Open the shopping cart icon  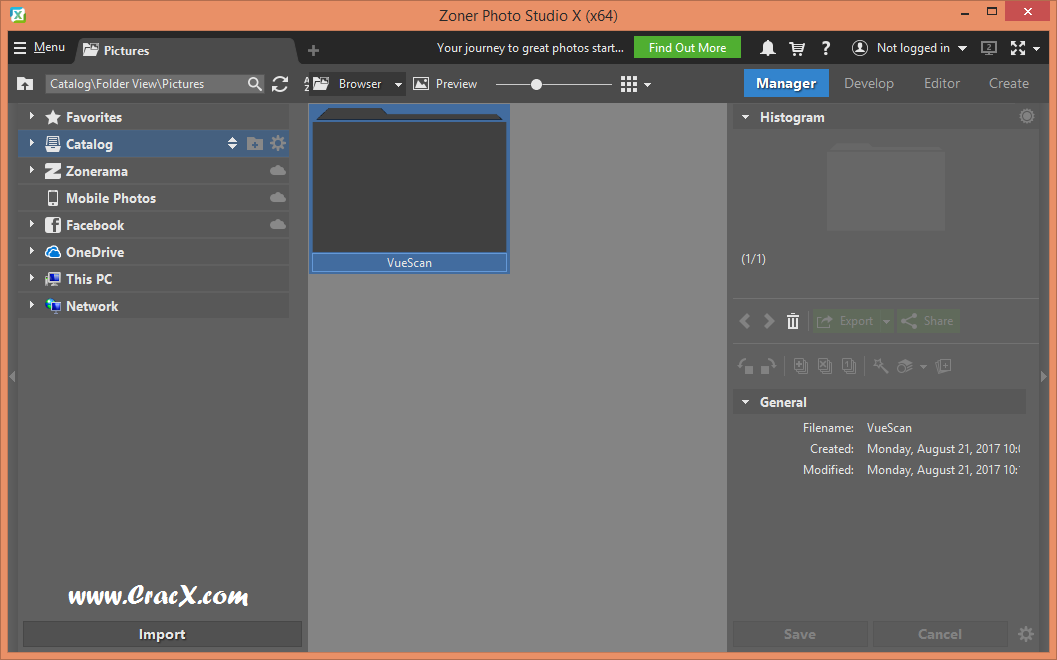[x=797, y=48]
